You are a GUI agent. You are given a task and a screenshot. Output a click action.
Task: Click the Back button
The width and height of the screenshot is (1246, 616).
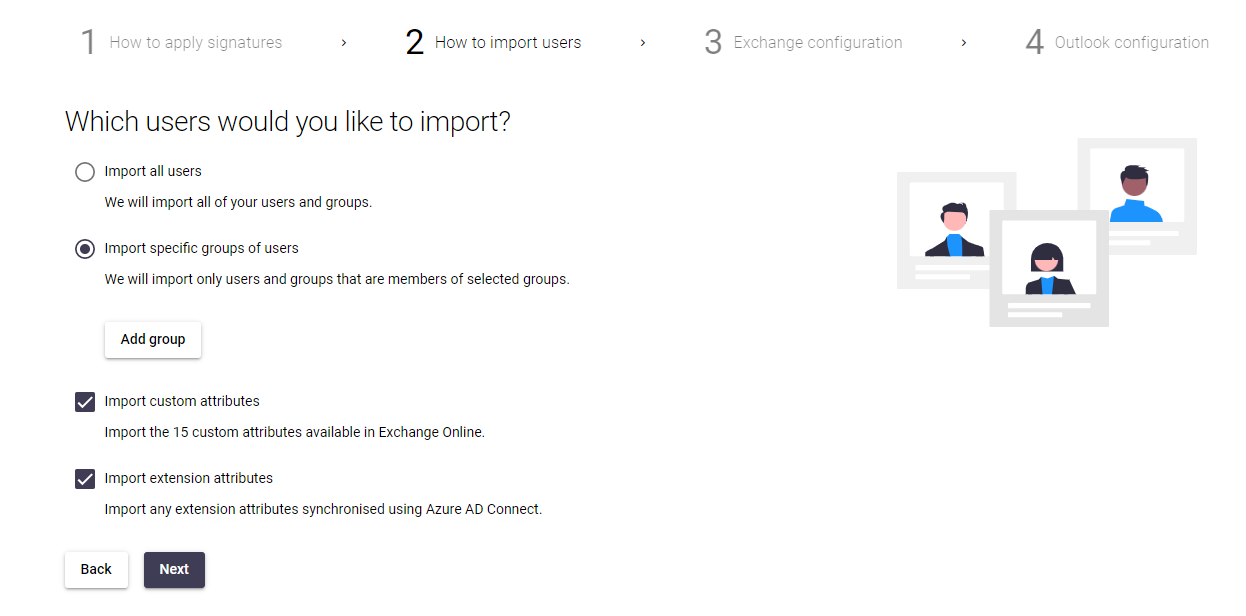pyautogui.click(x=96, y=570)
